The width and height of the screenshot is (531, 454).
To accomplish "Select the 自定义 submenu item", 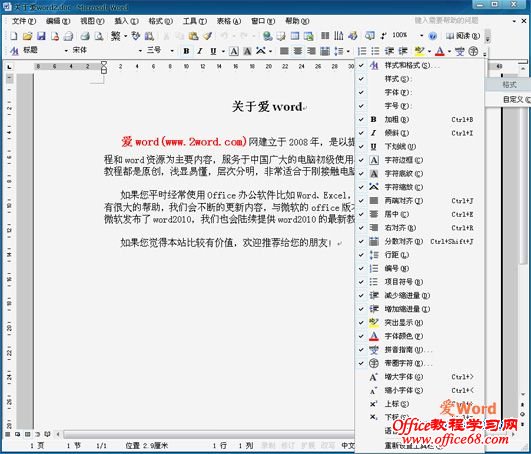I will [x=508, y=100].
